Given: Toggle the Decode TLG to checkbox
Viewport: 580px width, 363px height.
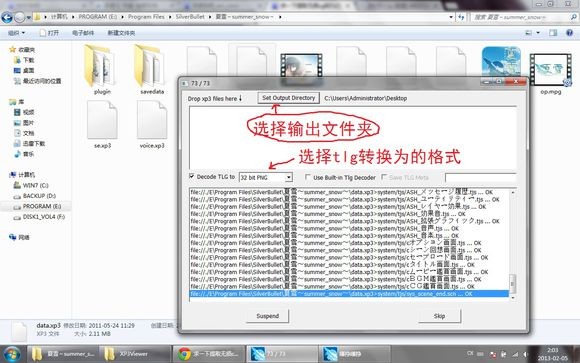Looking at the screenshot, I should (192, 177).
